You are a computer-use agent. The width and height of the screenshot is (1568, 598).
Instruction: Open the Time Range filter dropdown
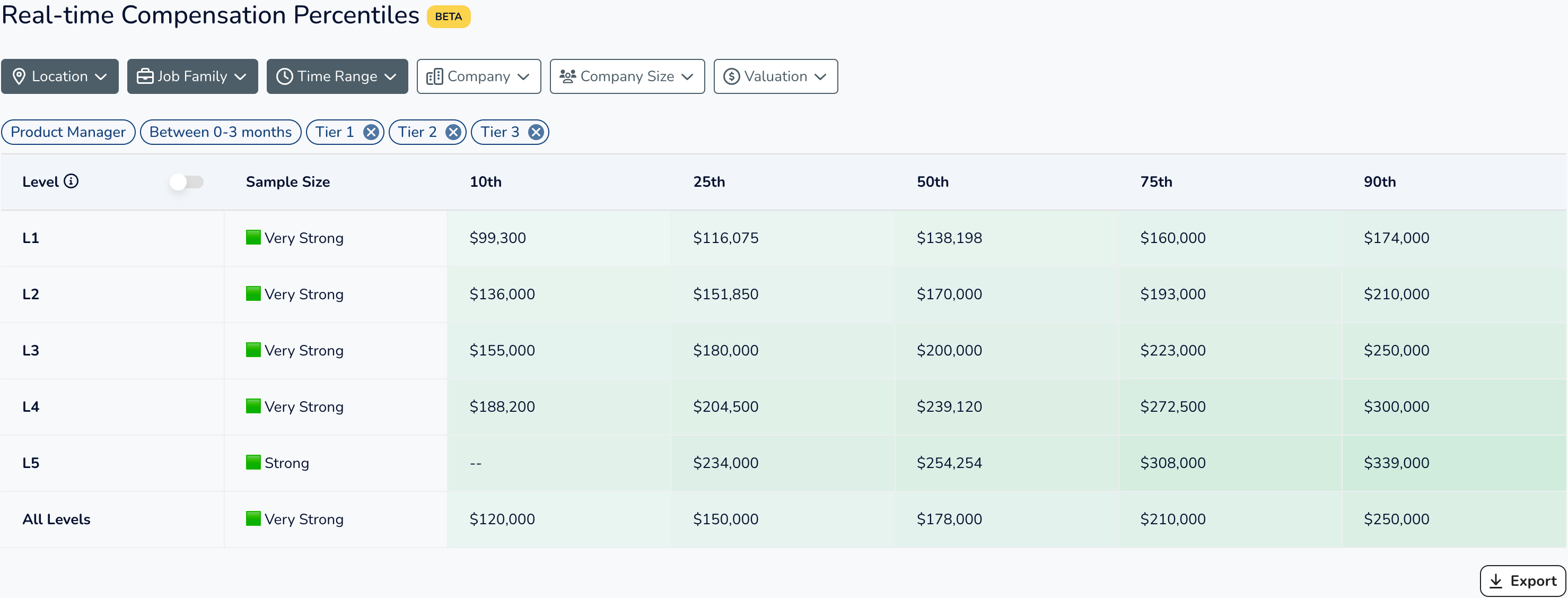337,76
